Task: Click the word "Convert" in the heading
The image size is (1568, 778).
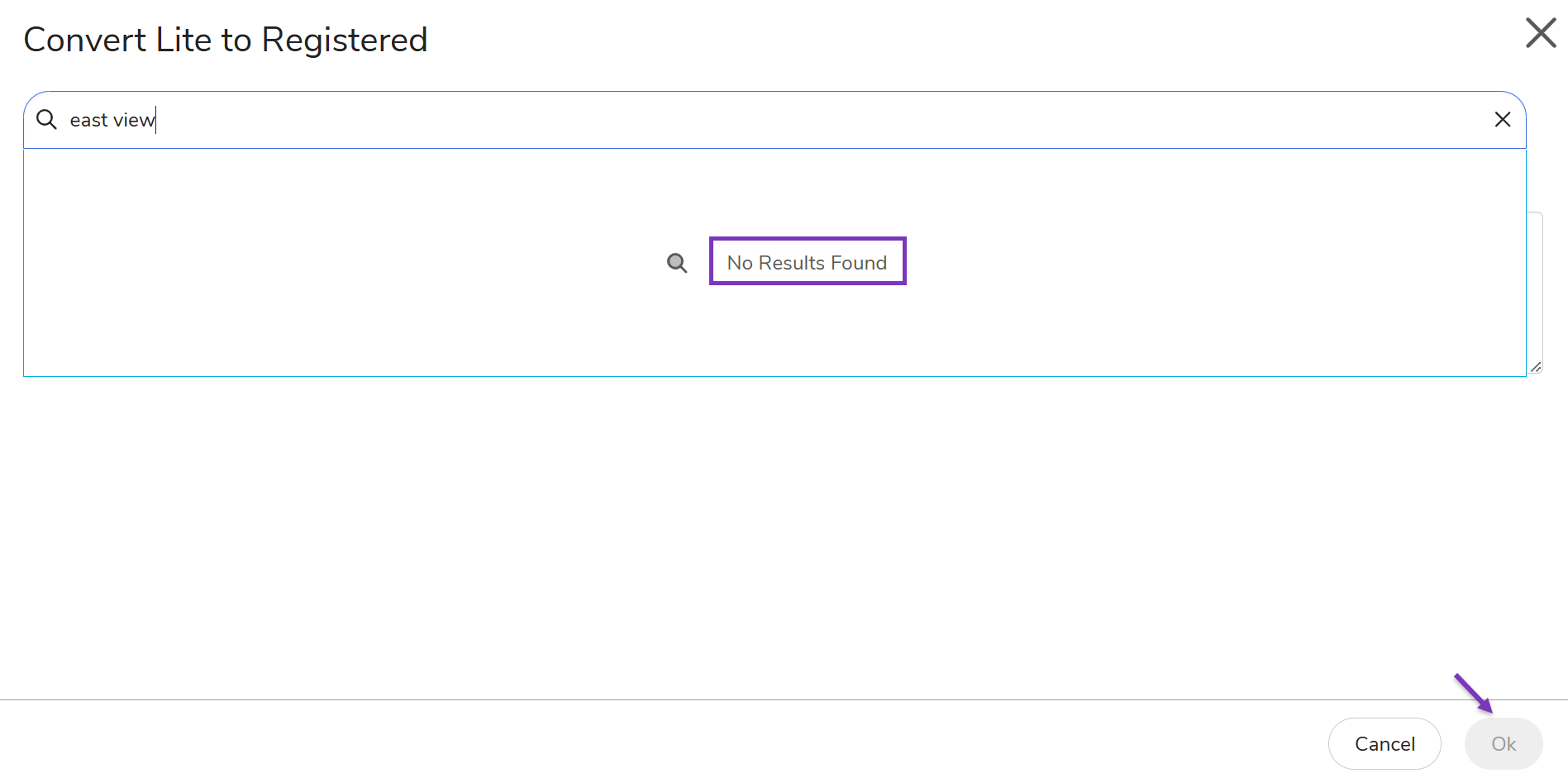Action: coord(84,40)
